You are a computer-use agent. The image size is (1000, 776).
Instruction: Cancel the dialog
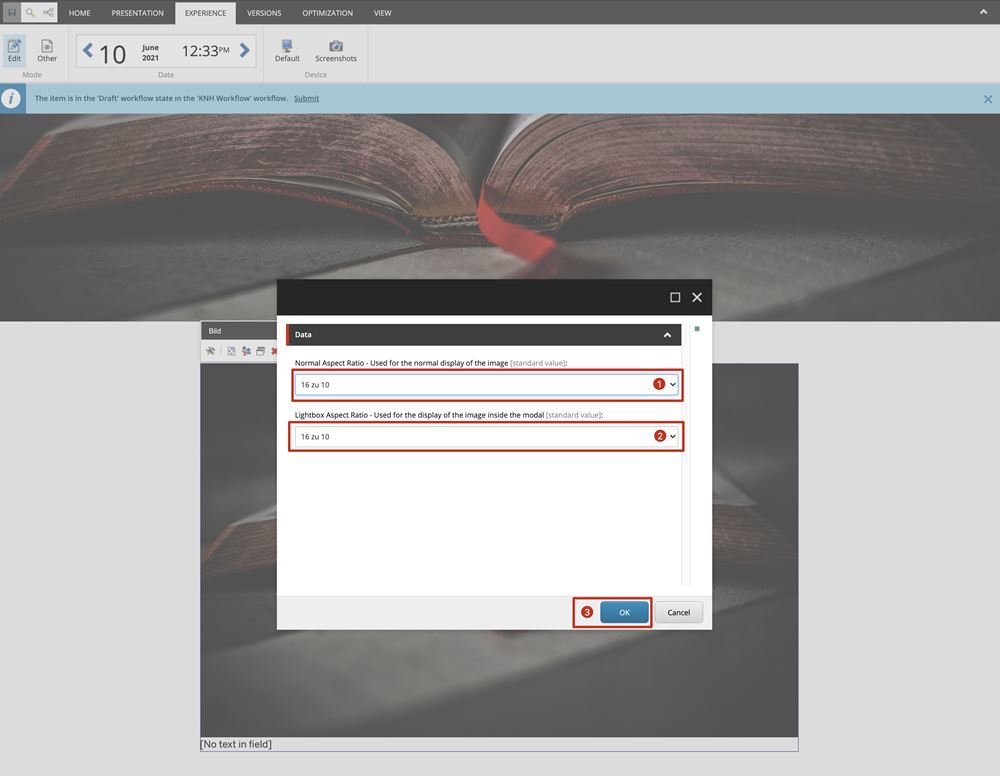click(679, 612)
